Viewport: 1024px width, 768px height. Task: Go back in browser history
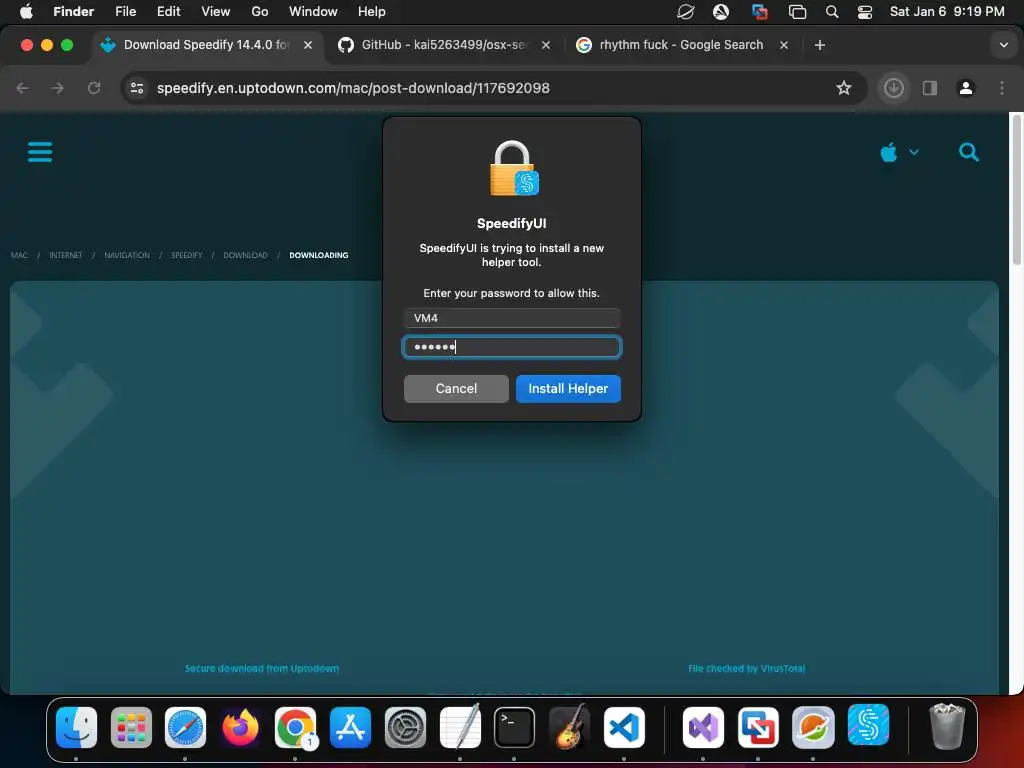(22, 88)
